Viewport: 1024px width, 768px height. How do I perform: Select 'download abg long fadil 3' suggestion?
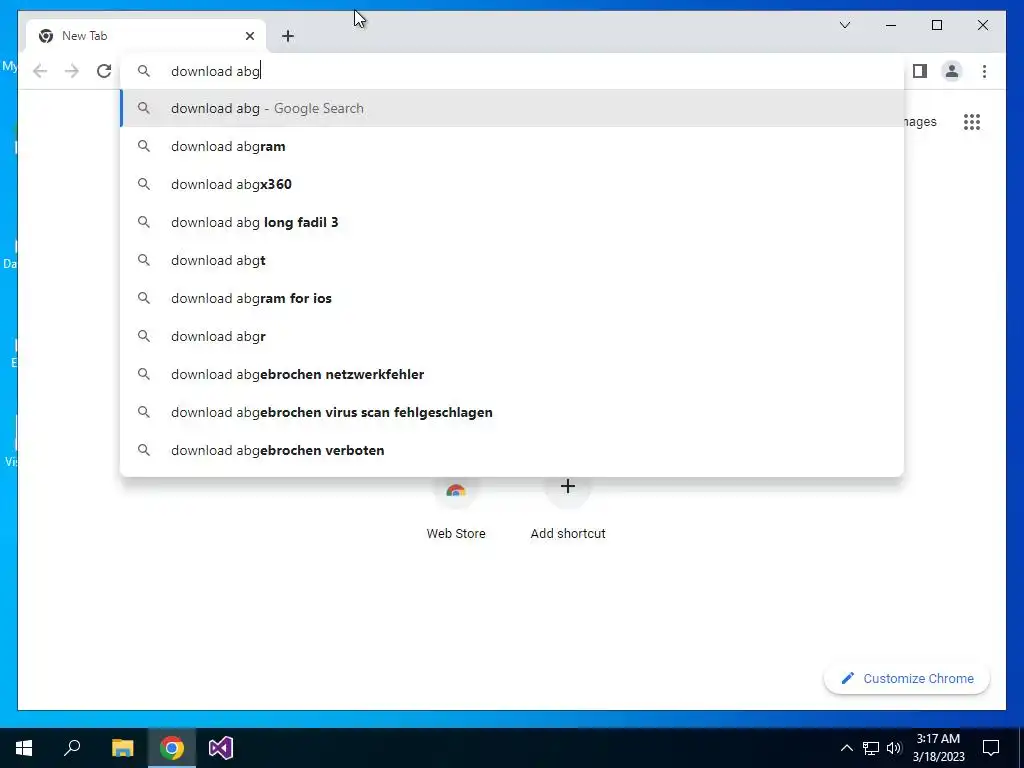click(x=513, y=222)
